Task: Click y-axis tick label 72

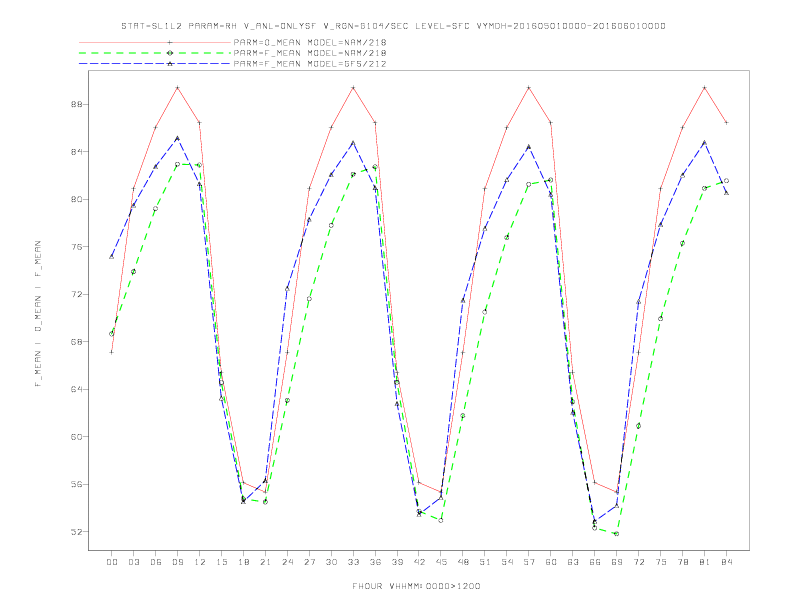Action: pyautogui.click(x=76, y=294)
